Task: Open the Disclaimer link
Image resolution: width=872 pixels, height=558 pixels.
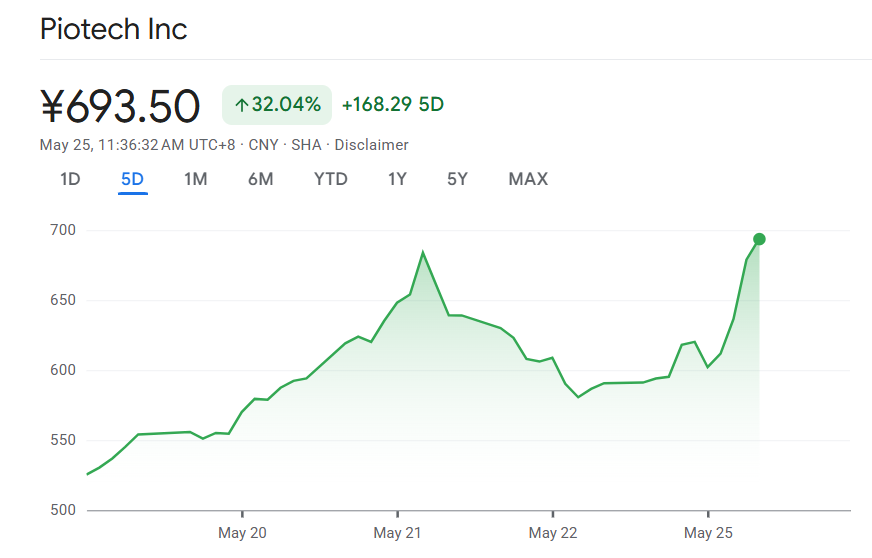Action: tap(371, 145)
